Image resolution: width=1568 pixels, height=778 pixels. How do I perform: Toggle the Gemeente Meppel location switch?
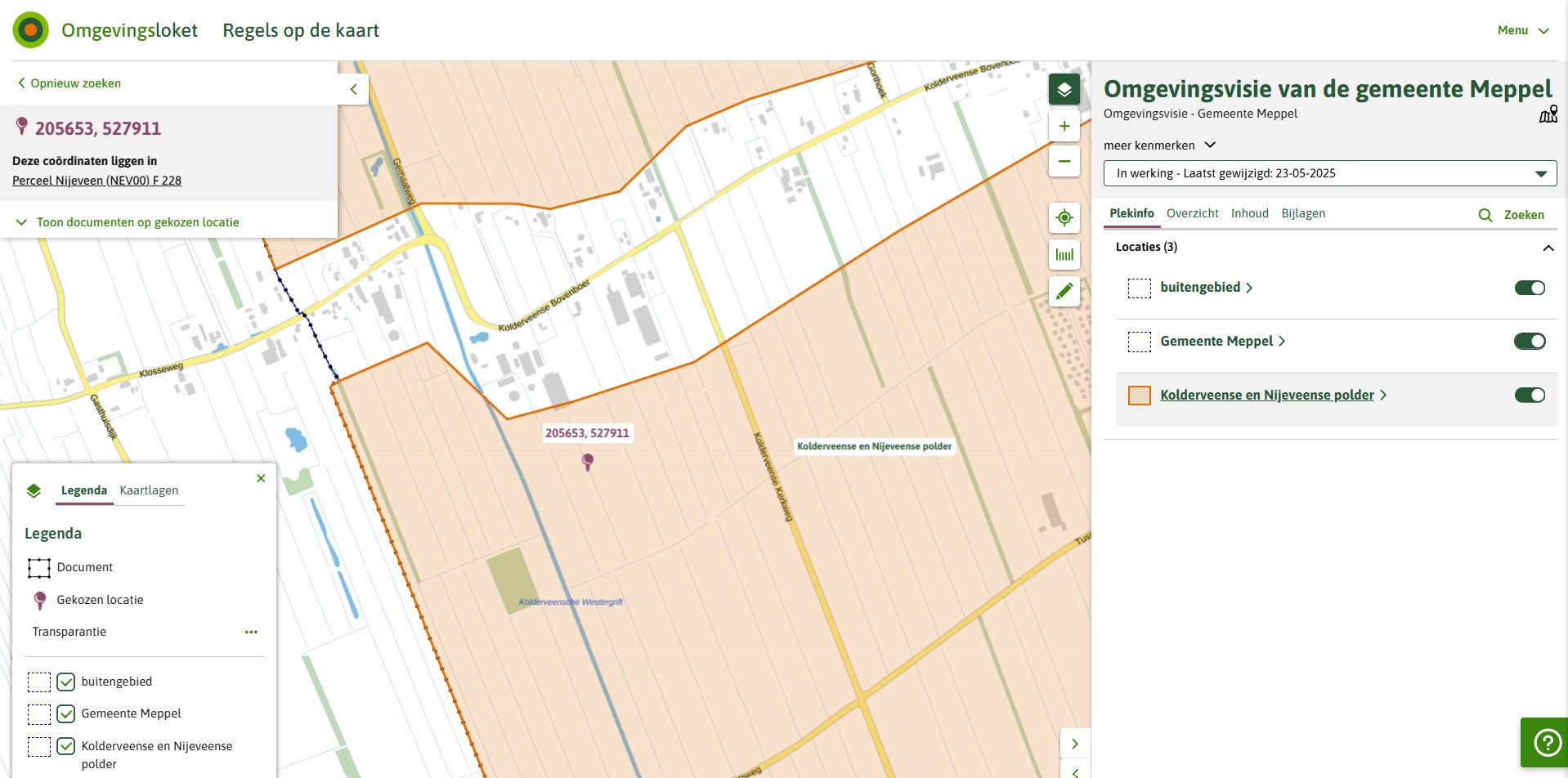pyautogui.click(x=1529, y=341)
